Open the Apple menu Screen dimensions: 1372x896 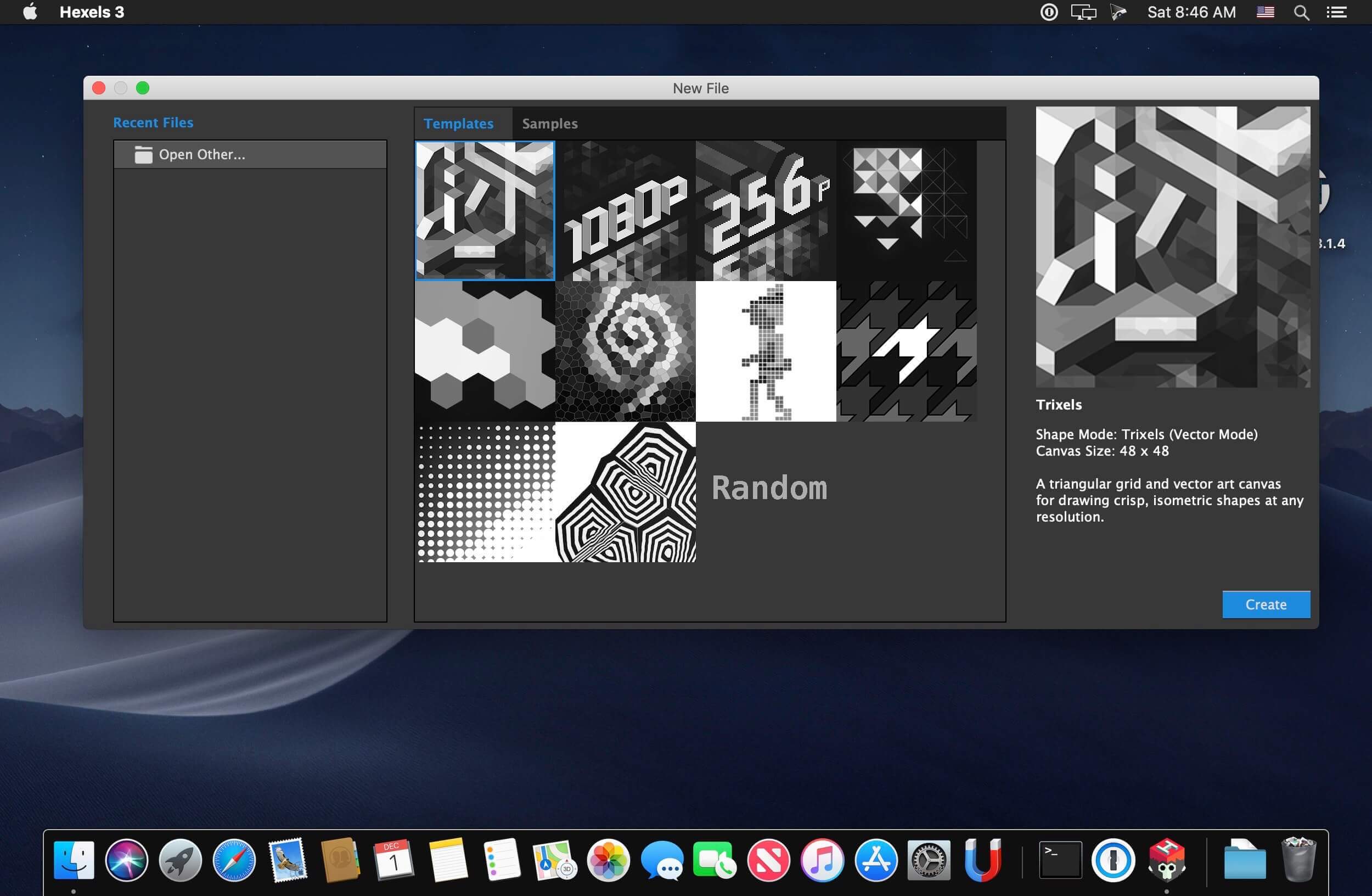click(30, 12)
